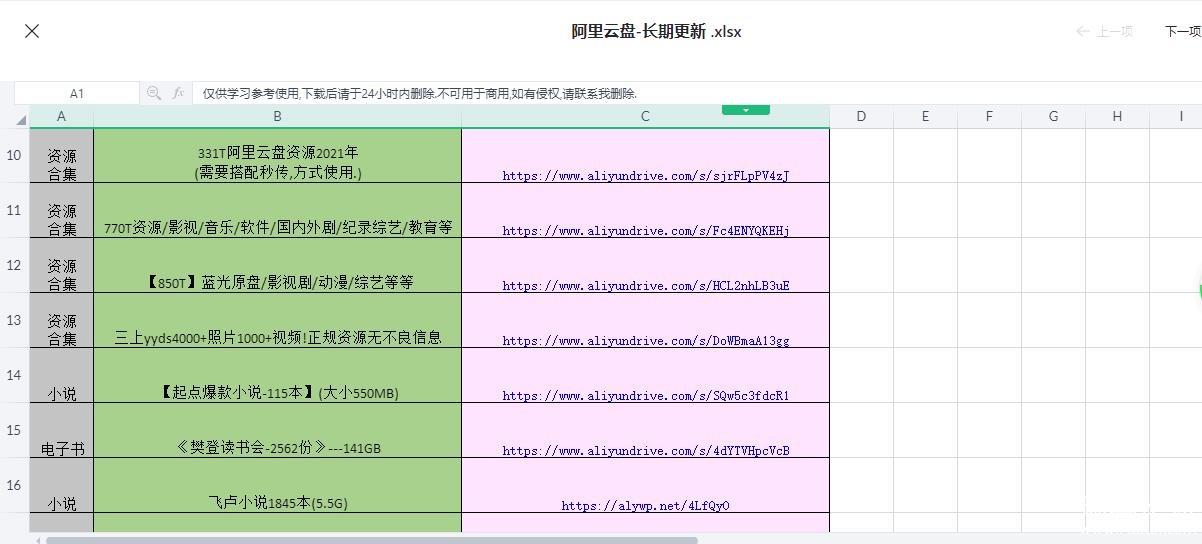Click the select-all corner triangle of the sheet
This screenshot has height=544, width=1202.
(x=21, y=120)
